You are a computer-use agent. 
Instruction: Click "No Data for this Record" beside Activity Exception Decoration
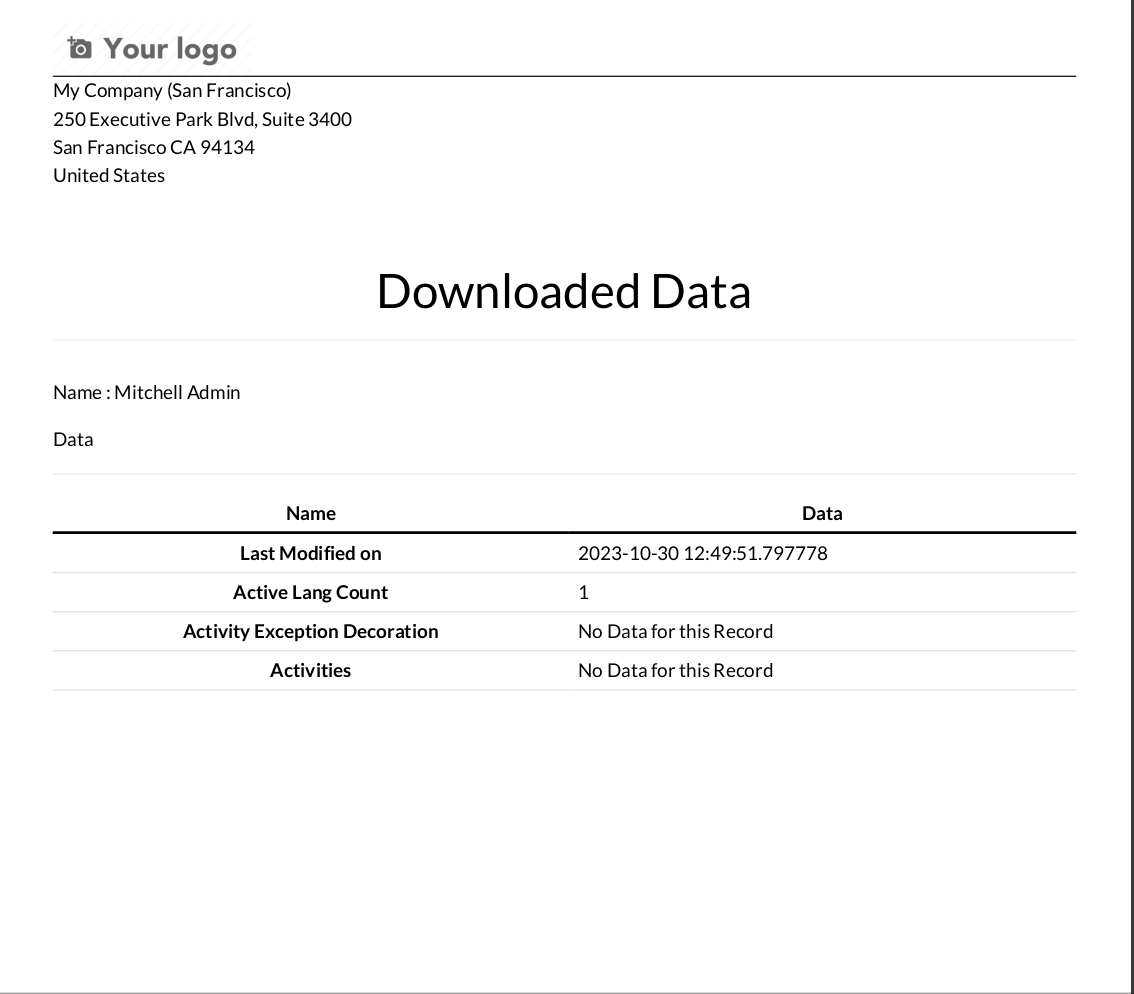point(675,631)
